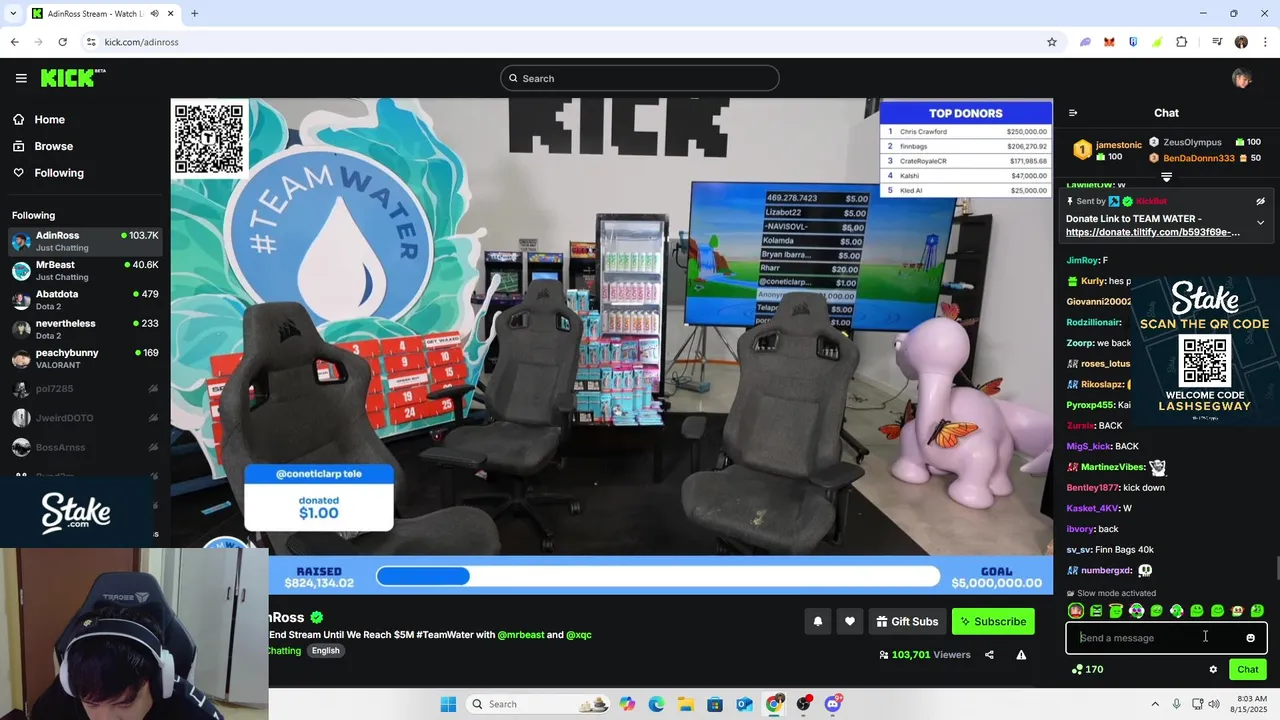
Task: Open Abatdota channel in Following list
Action: (x=85, y=300)
